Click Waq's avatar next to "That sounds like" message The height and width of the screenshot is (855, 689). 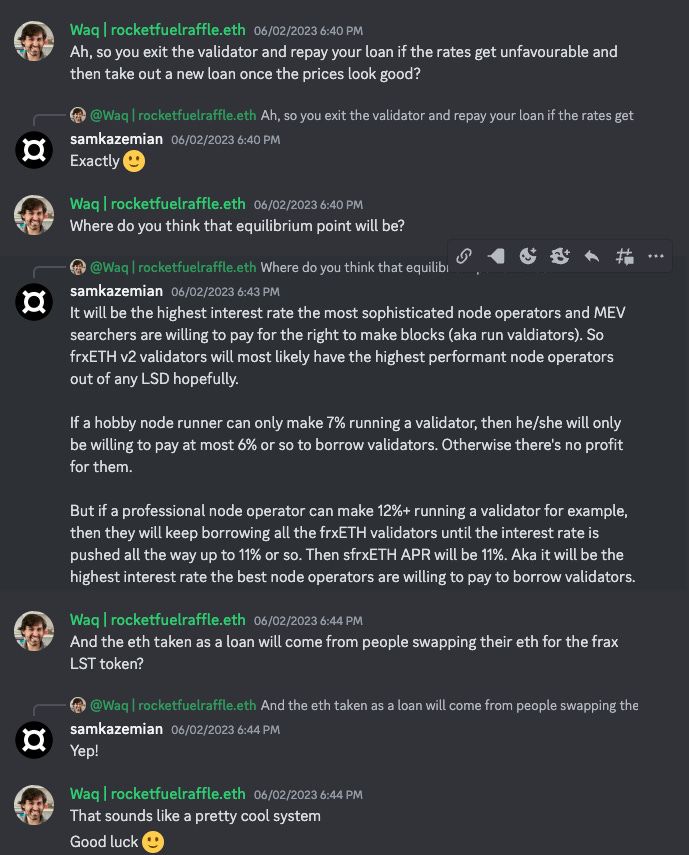pos(34,805)
